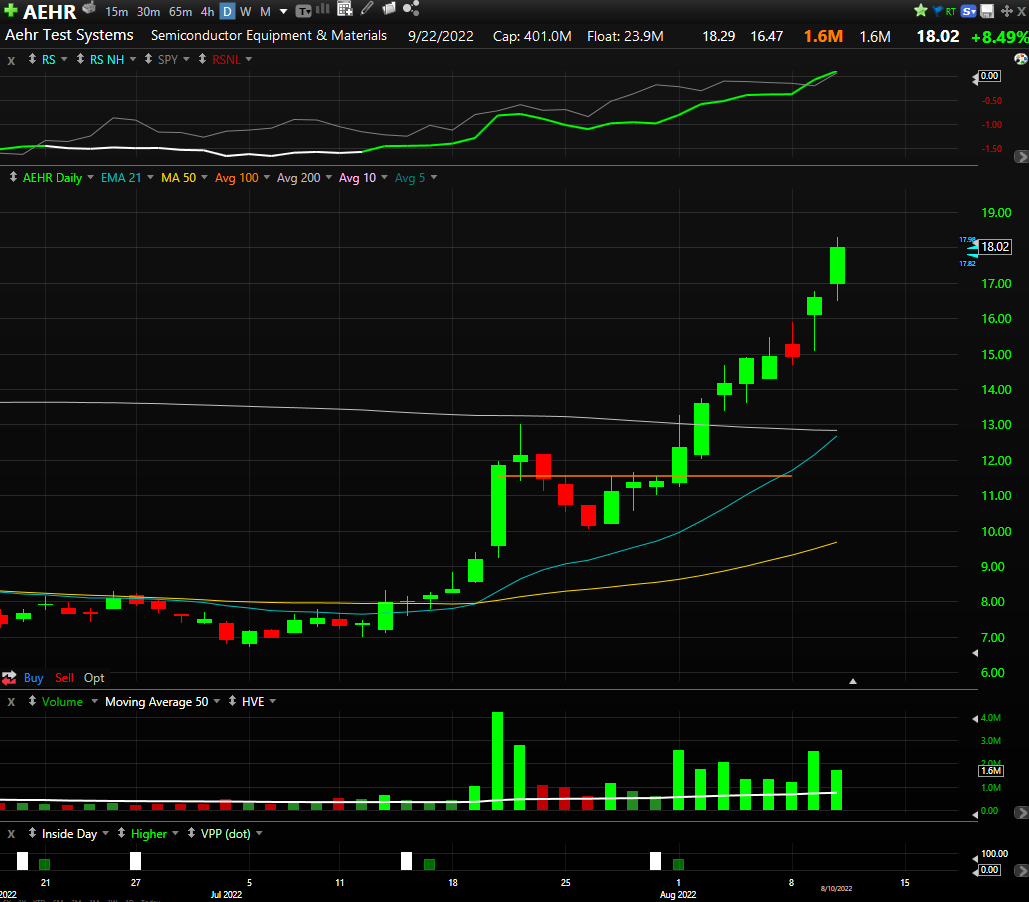This screenshot has width=1029, height=902.
Task: Open the timeframe dropdown arrow
Action: click(x=284, y=12)
